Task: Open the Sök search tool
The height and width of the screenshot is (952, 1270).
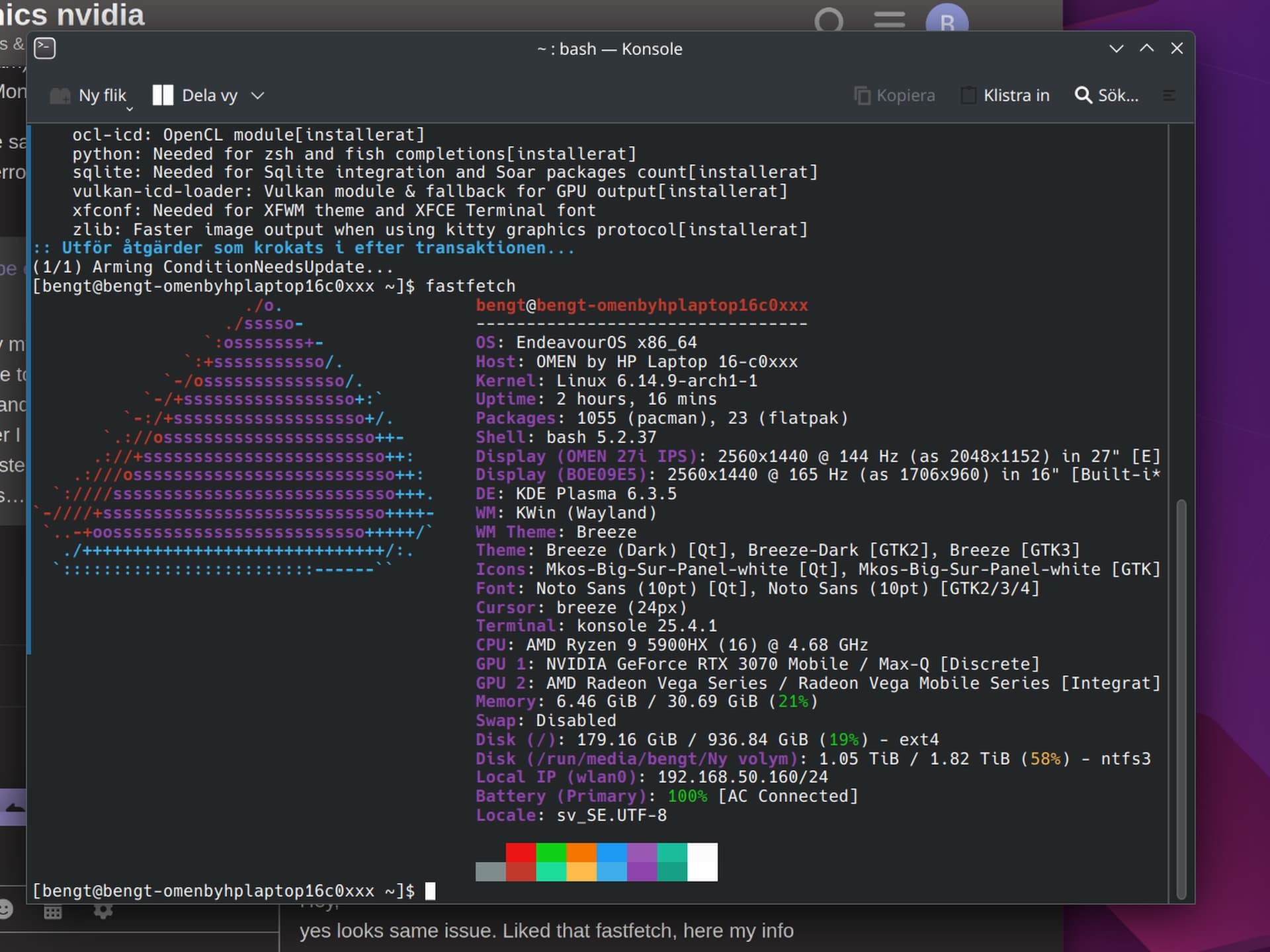Action: [x=1107, y=96]
